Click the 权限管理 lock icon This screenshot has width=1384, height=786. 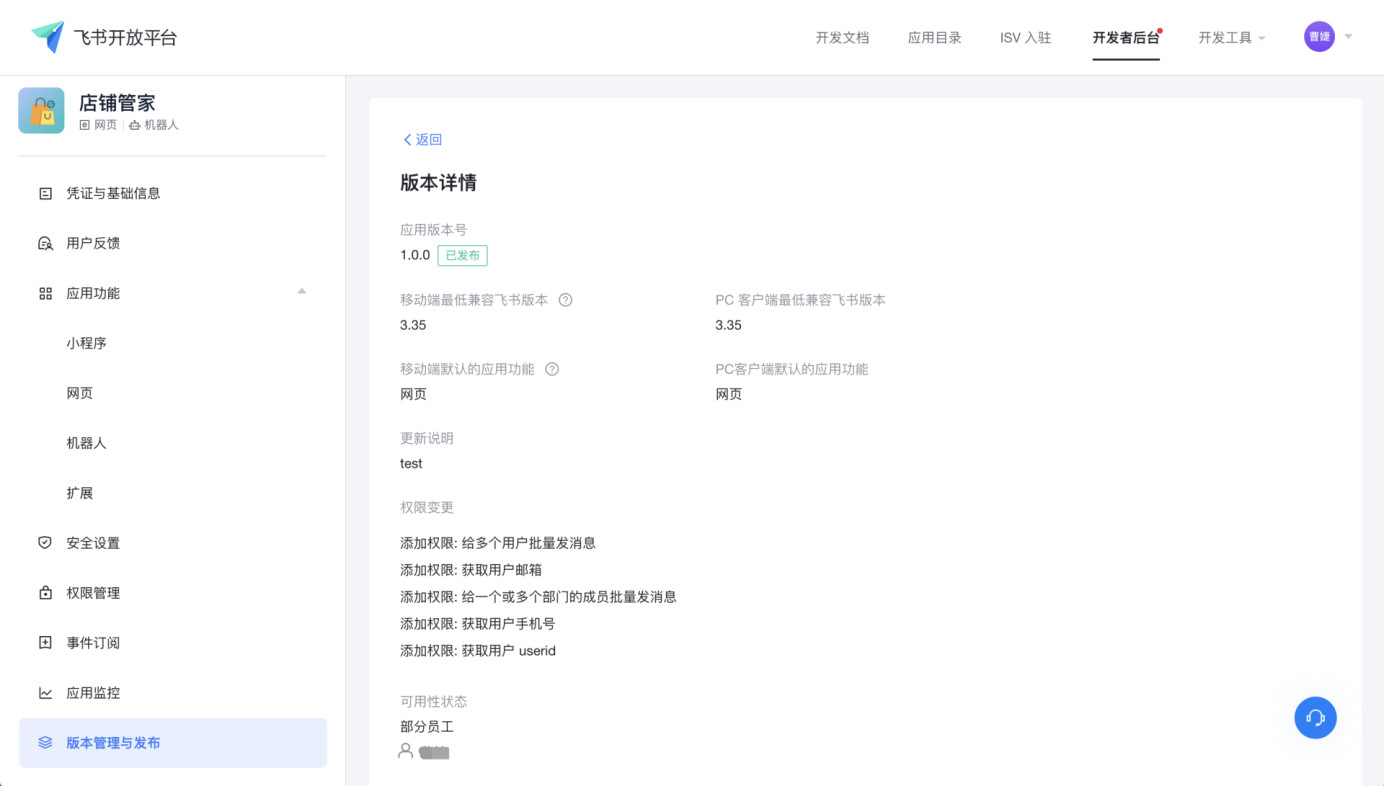point(45,593)
